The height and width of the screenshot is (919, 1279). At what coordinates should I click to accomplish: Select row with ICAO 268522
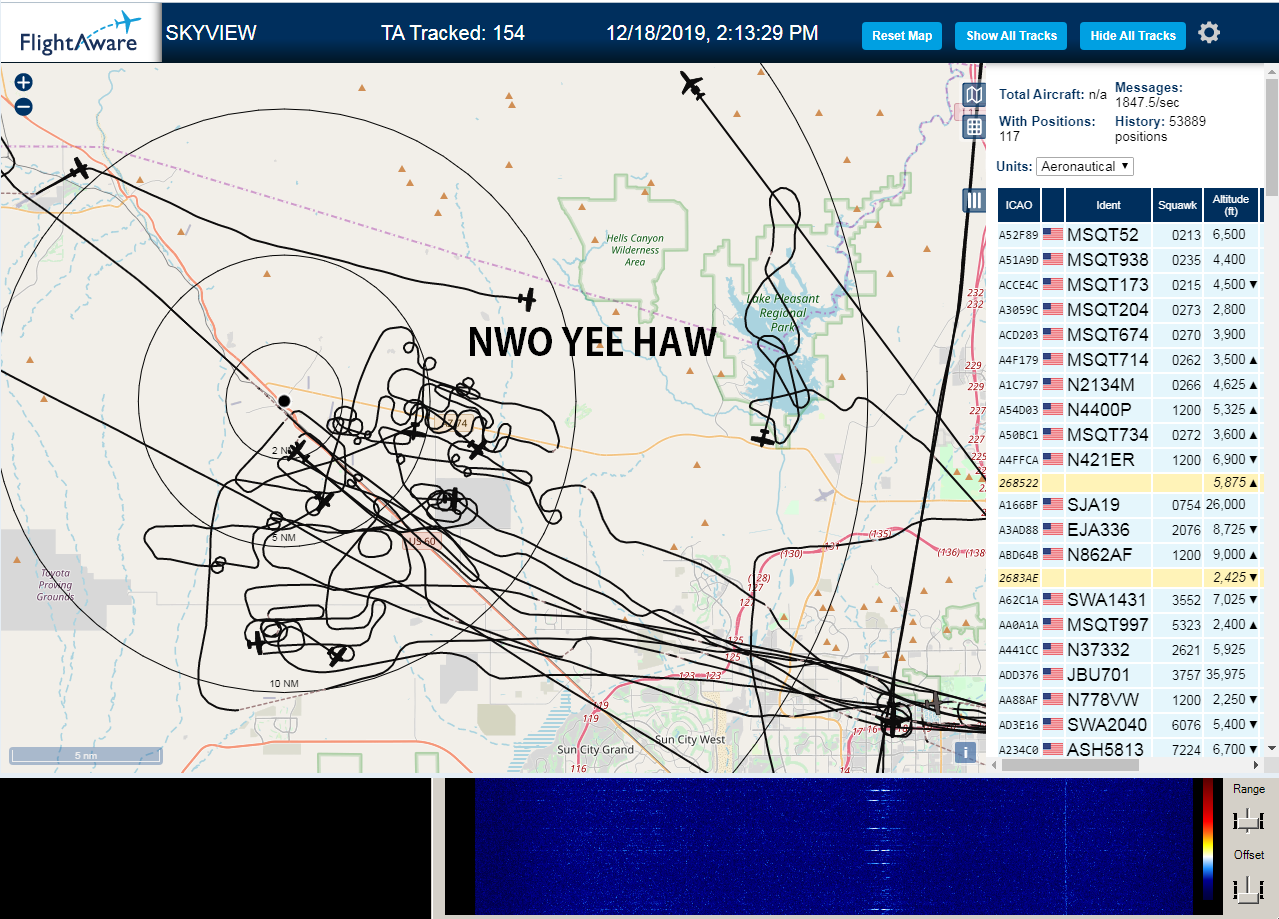(x=1130, y=482)
